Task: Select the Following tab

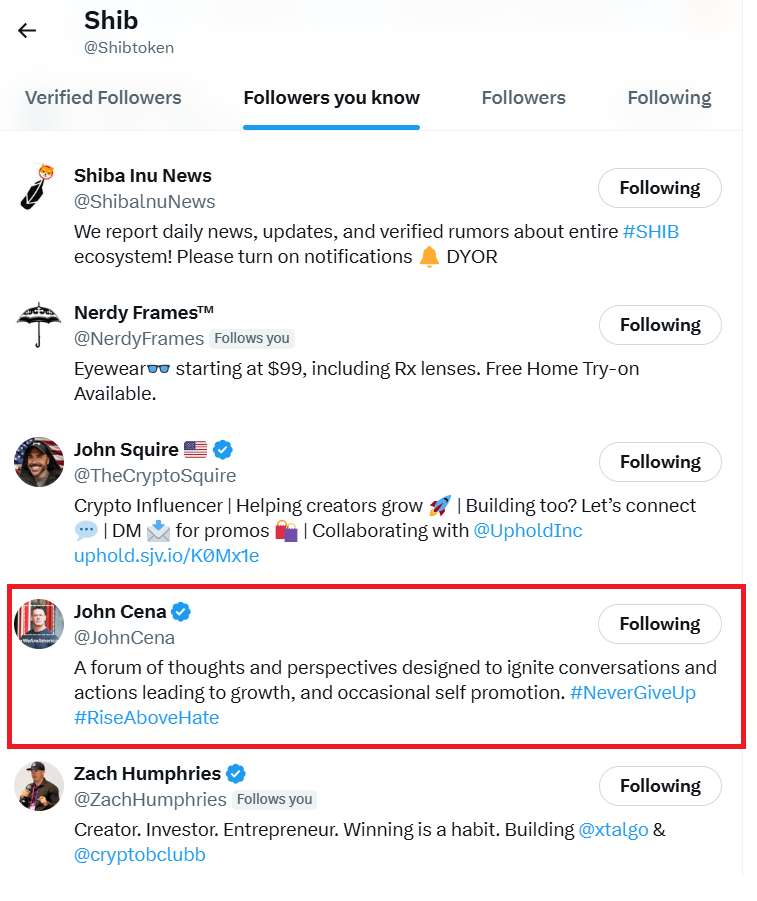Action: click(669, 98)
